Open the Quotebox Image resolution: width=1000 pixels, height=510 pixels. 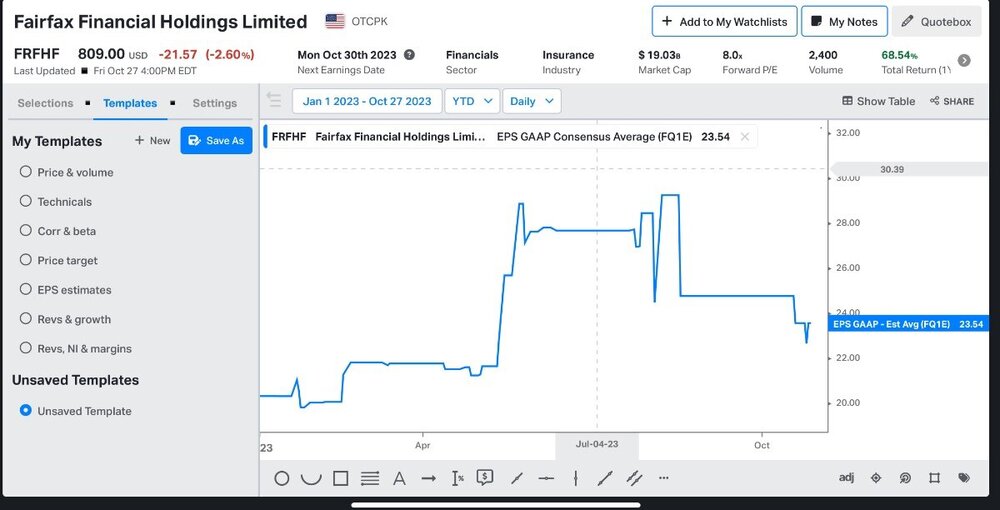[x=936, y=22]
